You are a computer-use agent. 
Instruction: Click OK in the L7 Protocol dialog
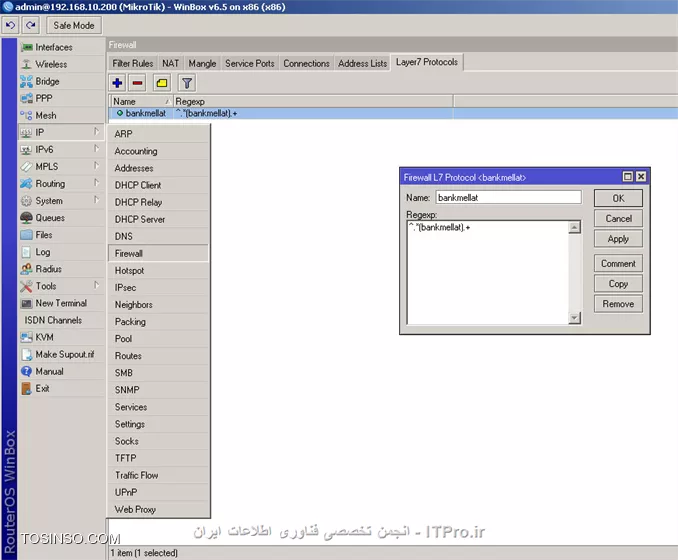618,198
